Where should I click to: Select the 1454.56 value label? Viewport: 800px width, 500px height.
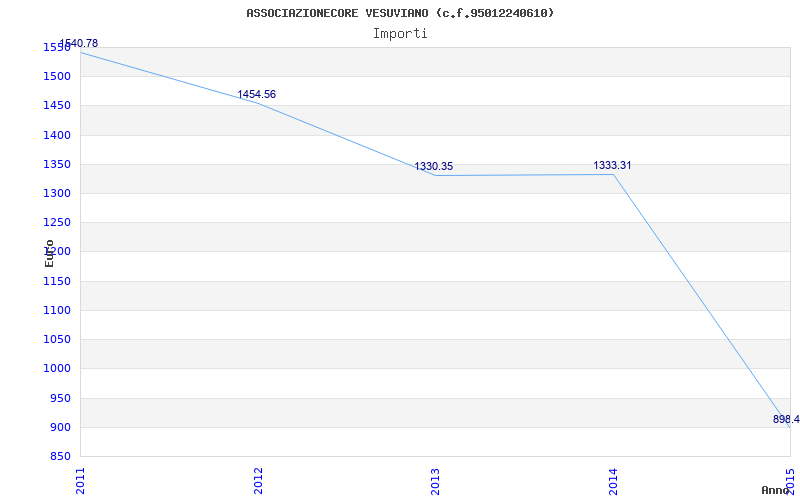click(x=256, y=95)
